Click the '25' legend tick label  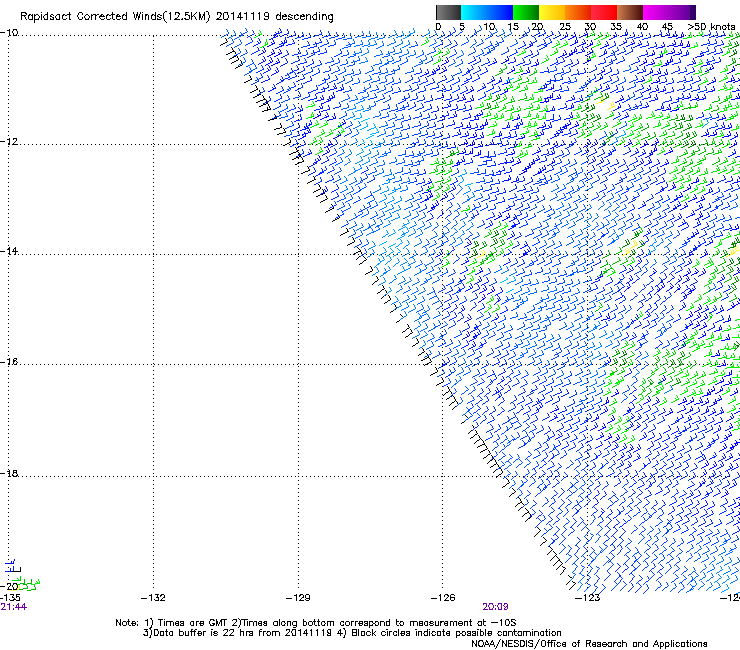pyautogui.click(x=564, y=27)
